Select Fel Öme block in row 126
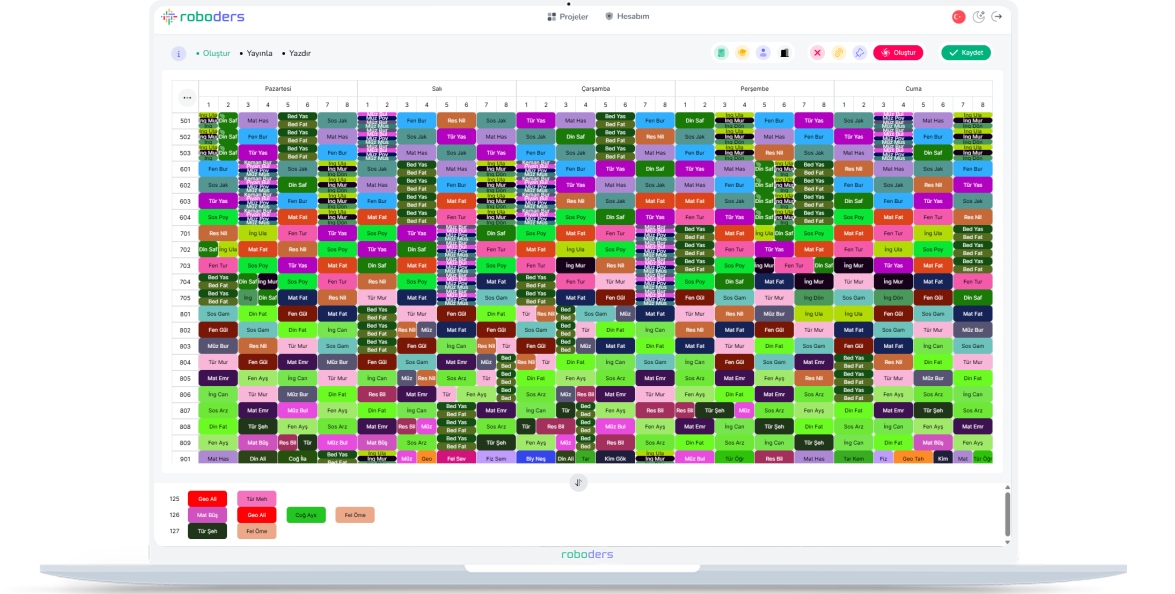The height and width of the screenshot is (594, 1175). coord(355,515)
